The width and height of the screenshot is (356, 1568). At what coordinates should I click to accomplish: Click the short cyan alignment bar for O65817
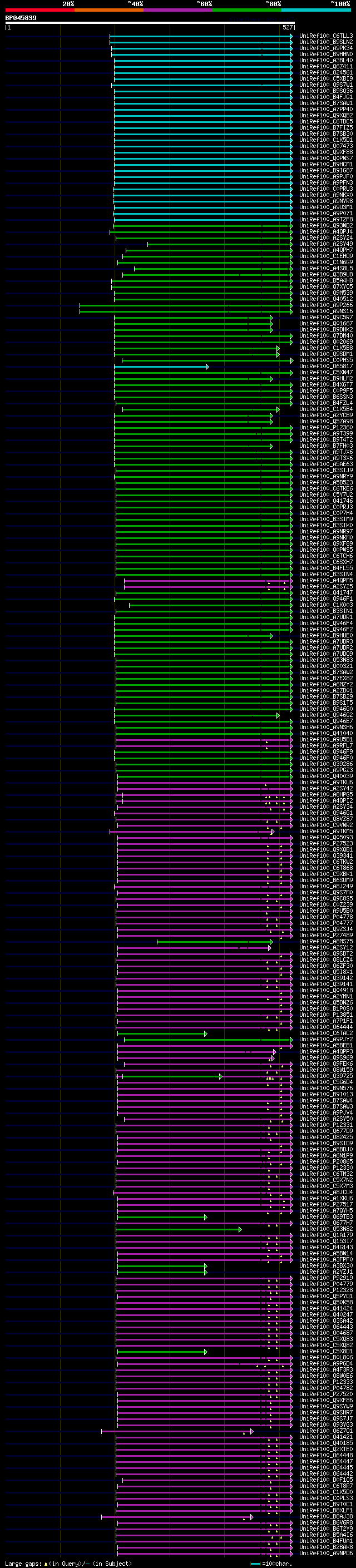[162, 367]
